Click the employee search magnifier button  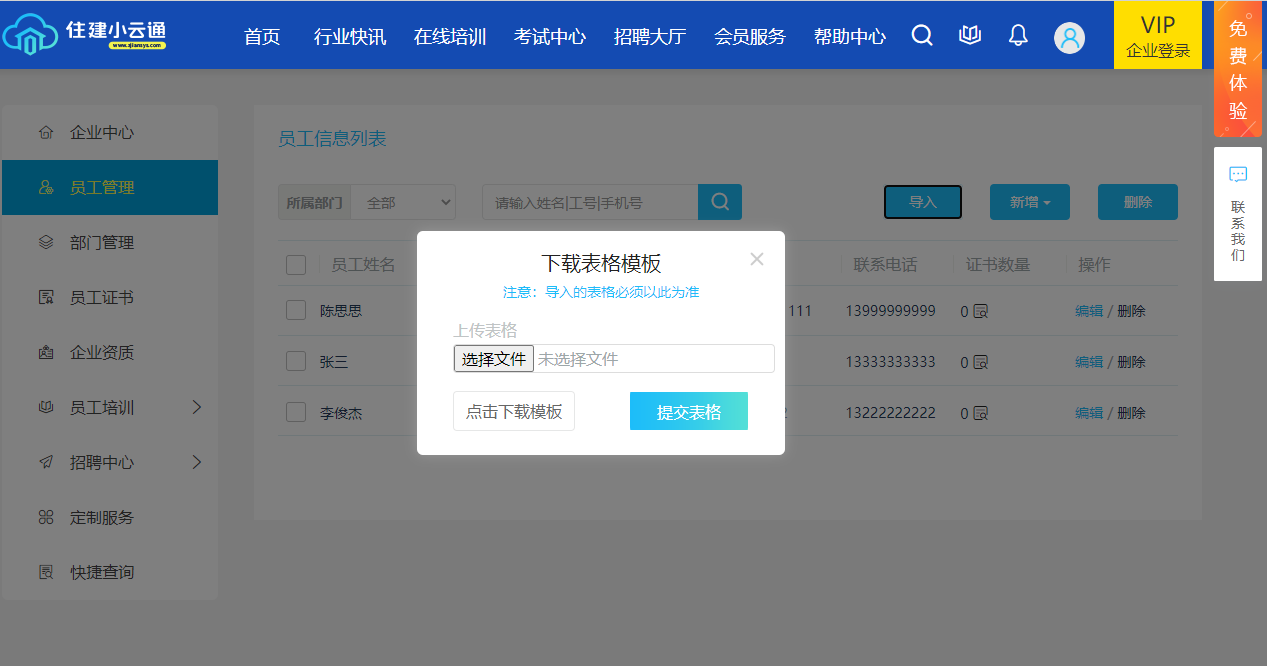coord(719,202)
